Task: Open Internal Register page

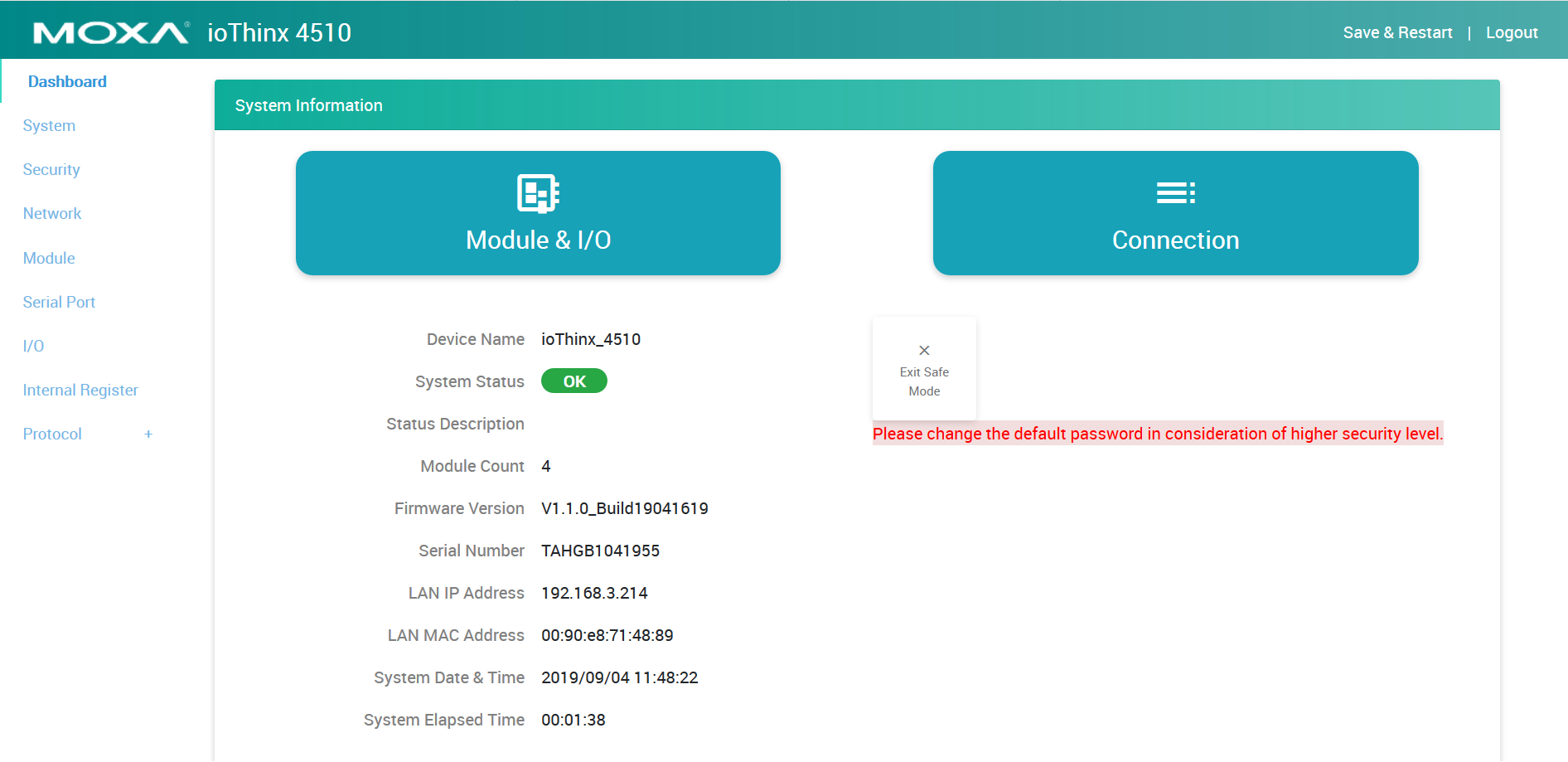Action: point(80,390)
